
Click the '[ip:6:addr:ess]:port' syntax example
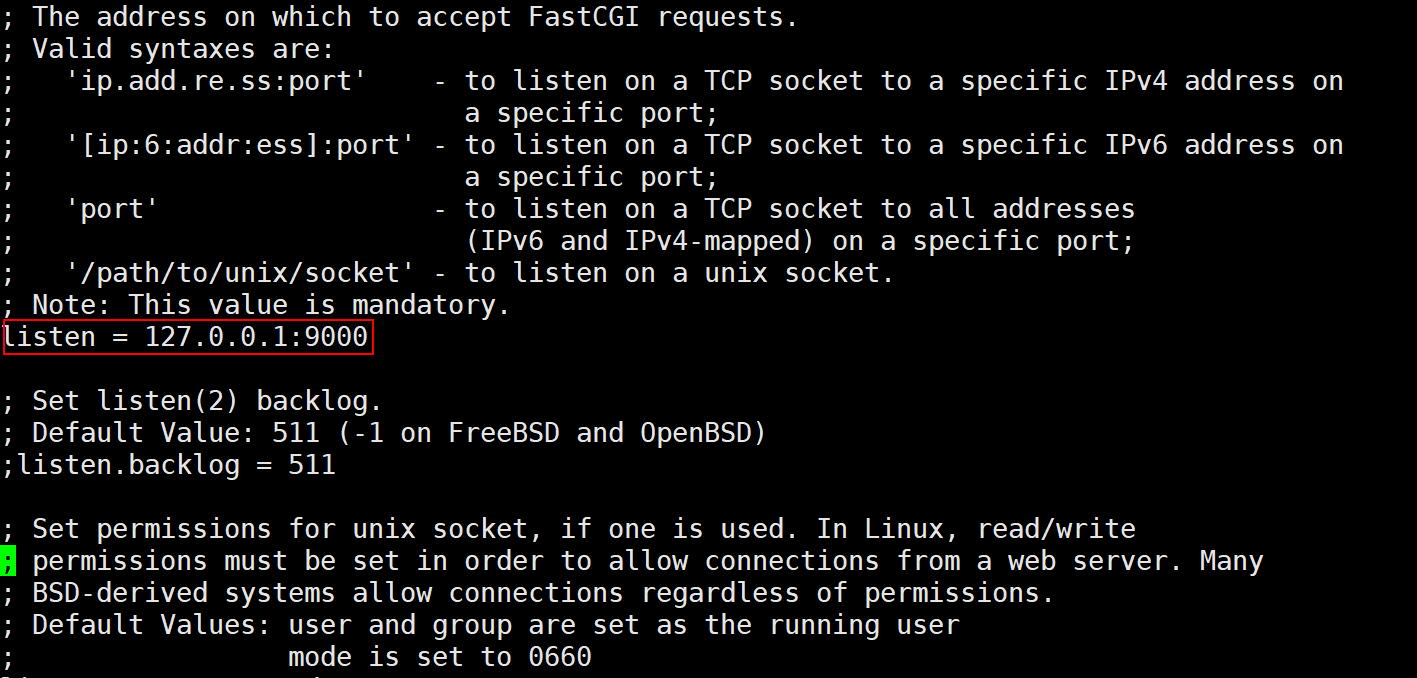pyautogui.click(x=240, y=145)
